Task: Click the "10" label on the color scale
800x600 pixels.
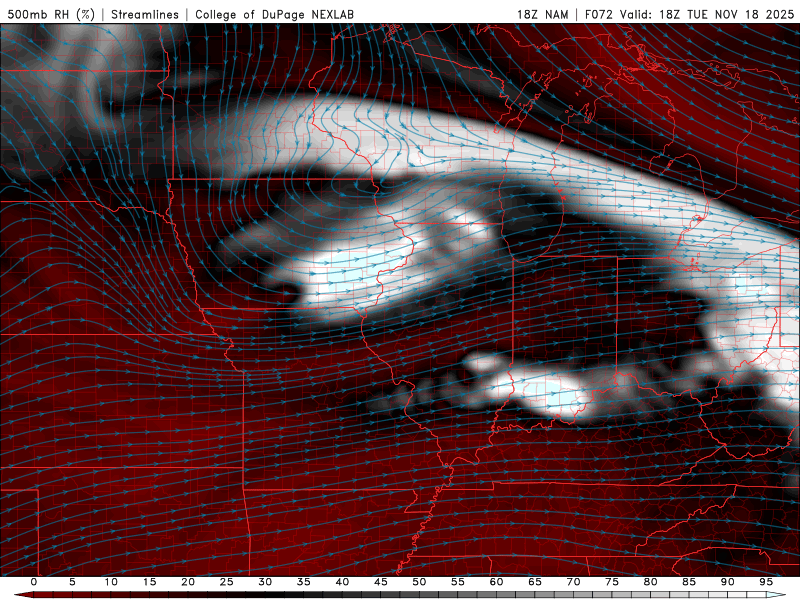Action: 111,582
